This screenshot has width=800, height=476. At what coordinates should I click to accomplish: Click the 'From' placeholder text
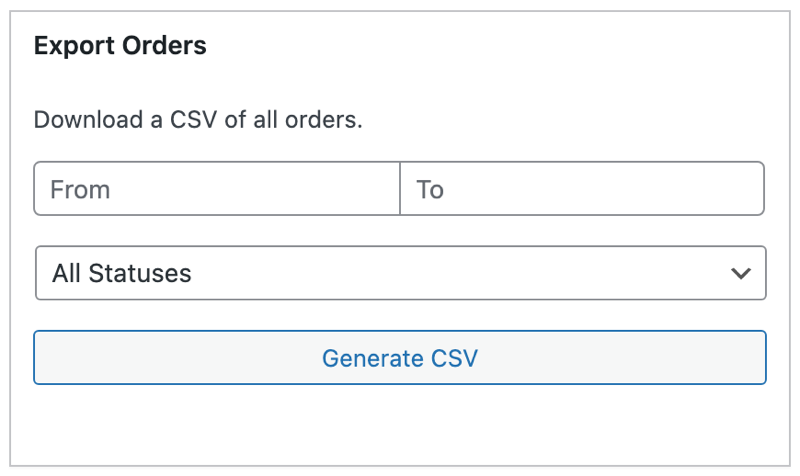80,189
